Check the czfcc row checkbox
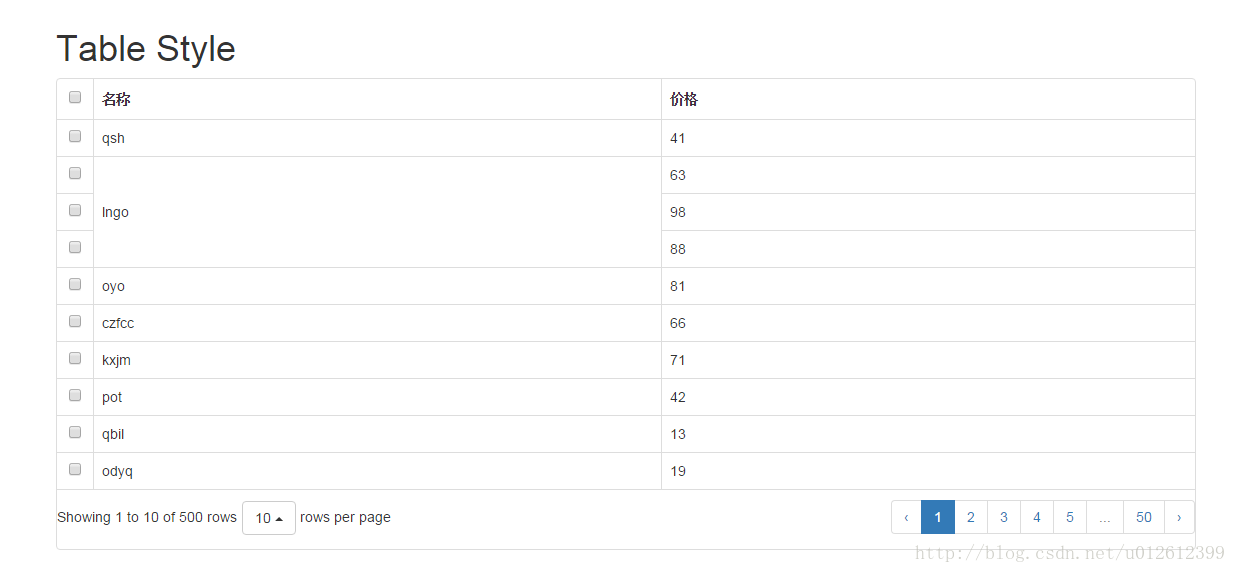 [x=75, y=321]
